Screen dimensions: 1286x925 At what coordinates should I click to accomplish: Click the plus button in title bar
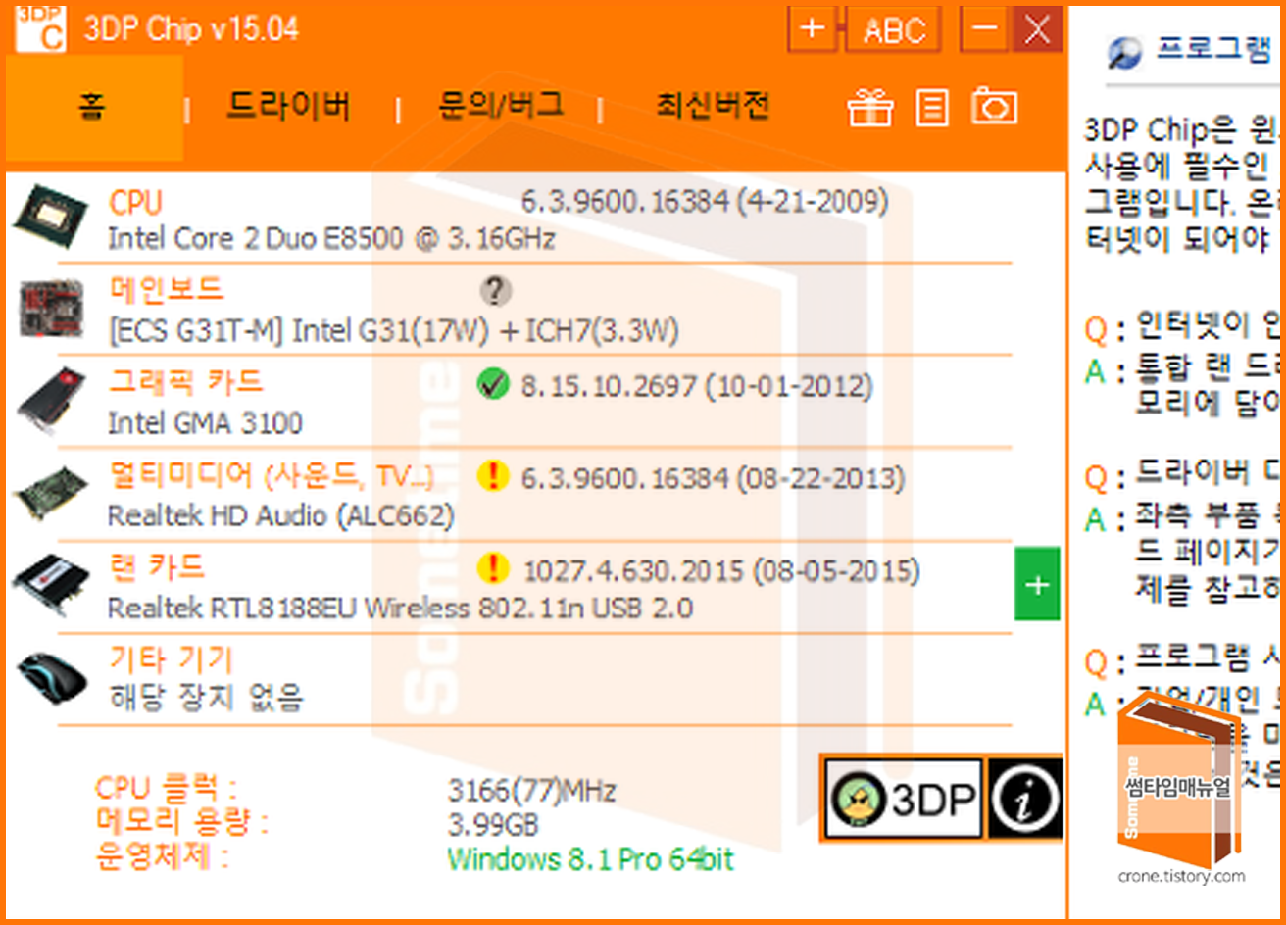[x=813, y=30]
